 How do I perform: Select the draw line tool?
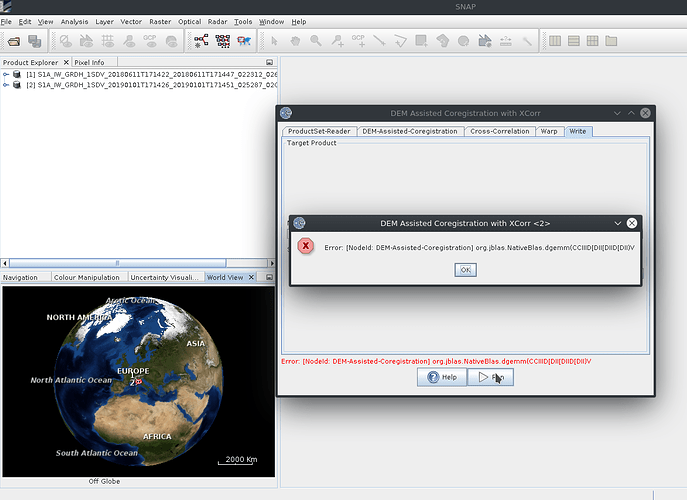(x=379, y=41)
